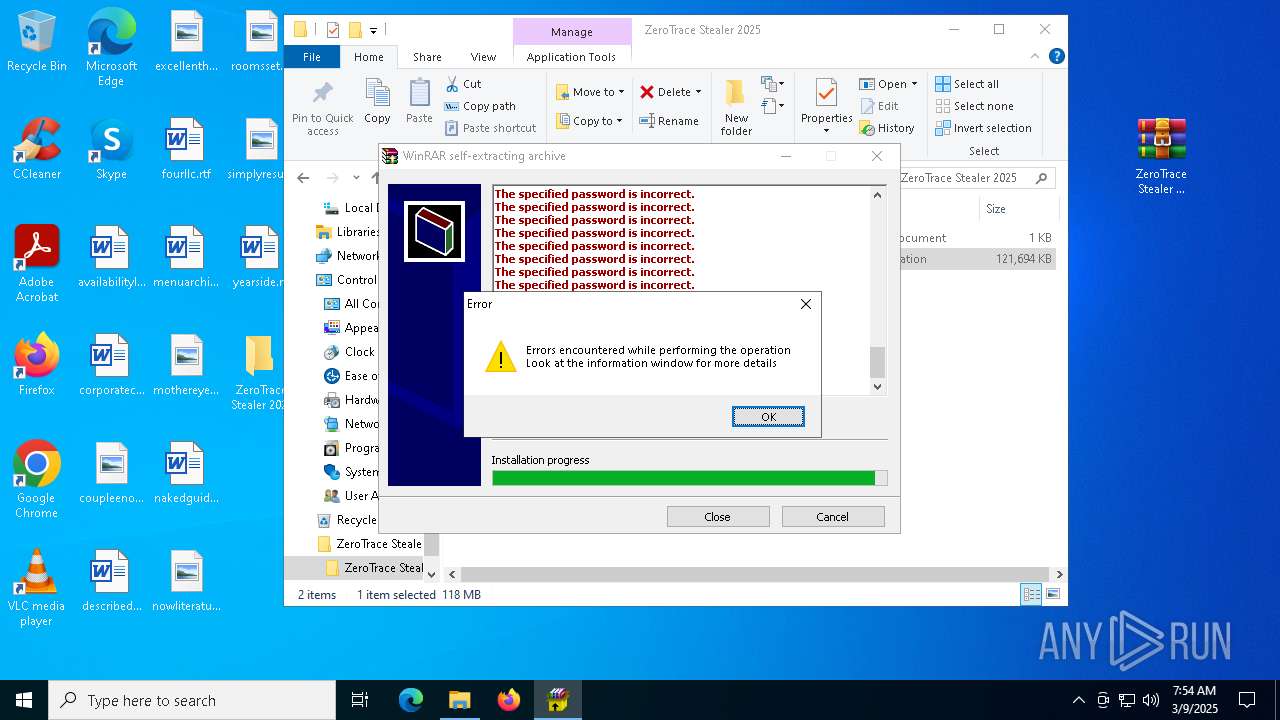The image size is (1280, 720).
Task: Open Skype desktop shortcut
Action: [x=111, y=149]
